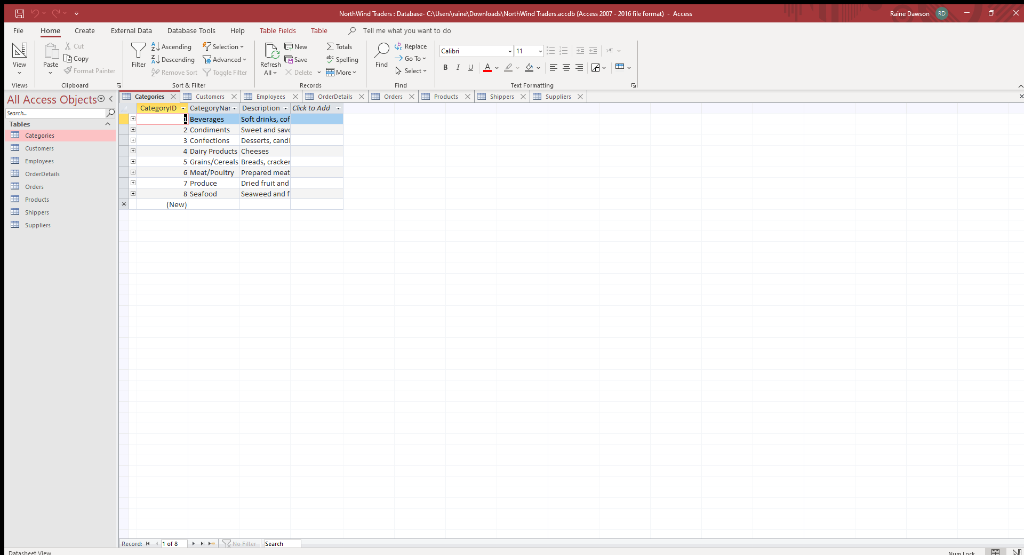The width and height of the screenshot is (1024, 555).
Task: Open the Go To dropdown
Action: point(411,59)
